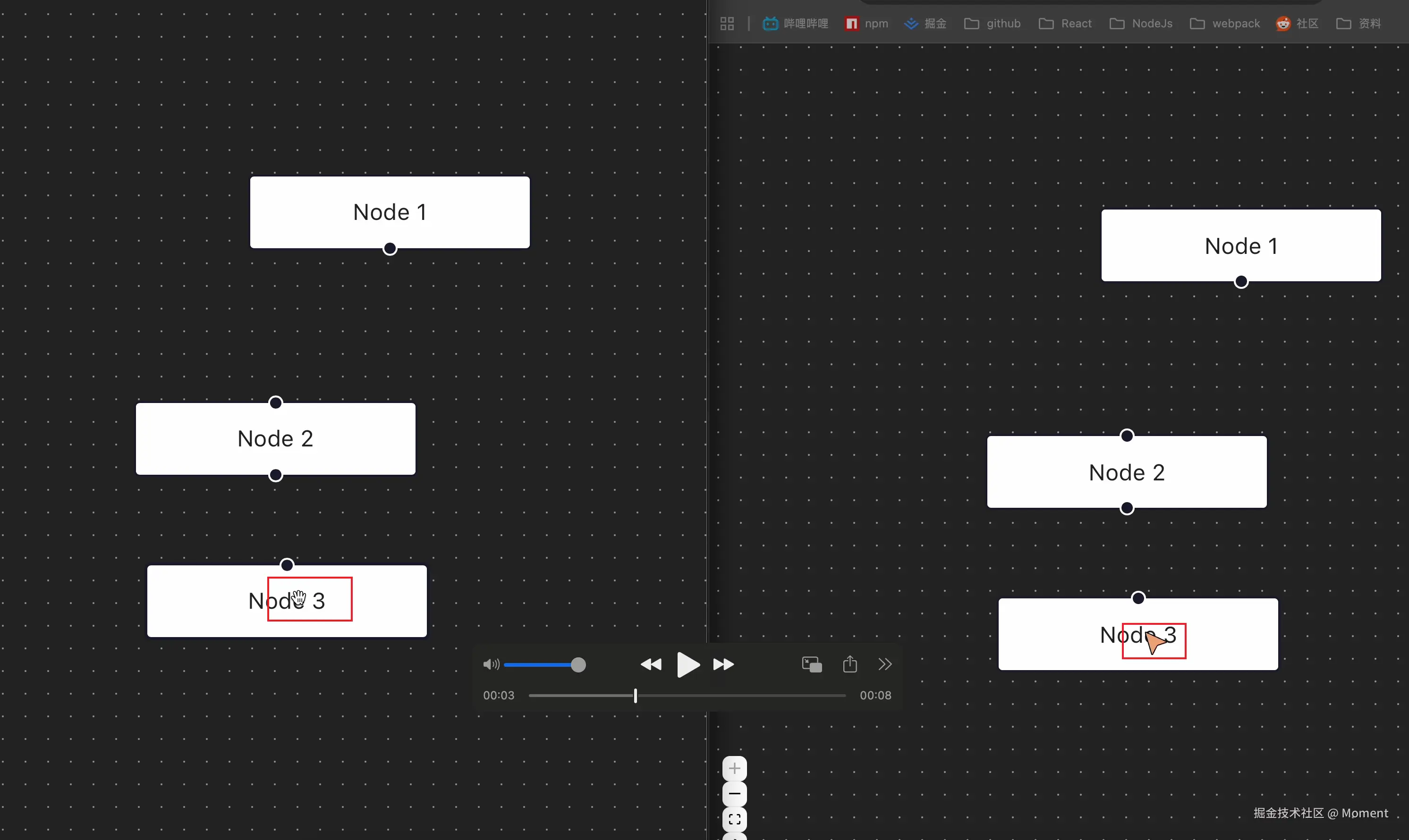Zoom out with the minus button

(735, 794)
